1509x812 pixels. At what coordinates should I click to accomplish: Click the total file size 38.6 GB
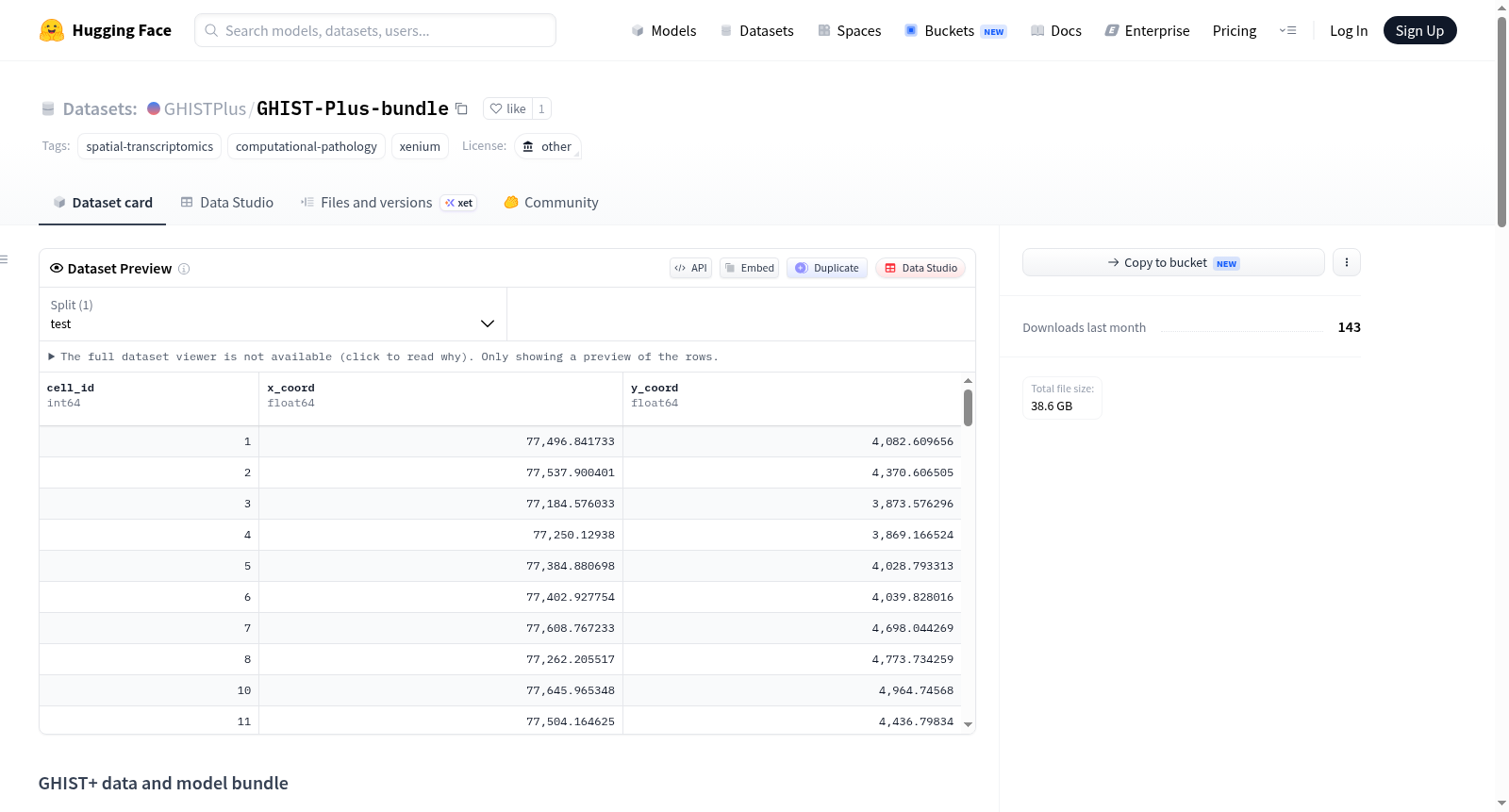1052,406
